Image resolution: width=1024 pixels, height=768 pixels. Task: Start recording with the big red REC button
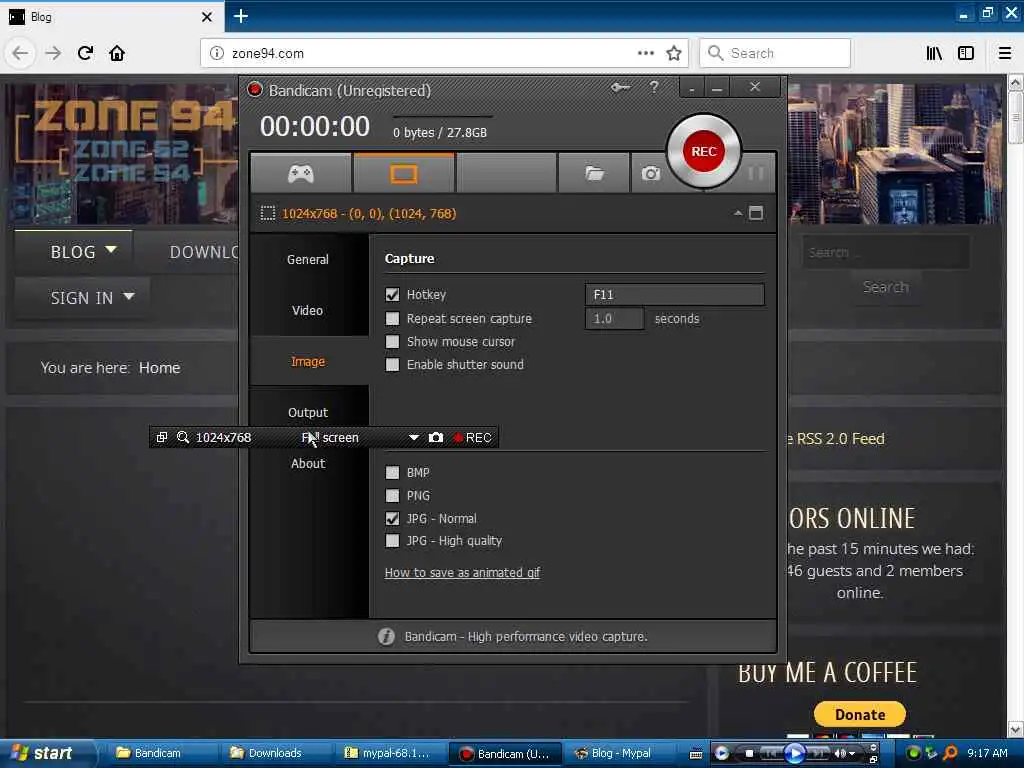tap(703, 152)
